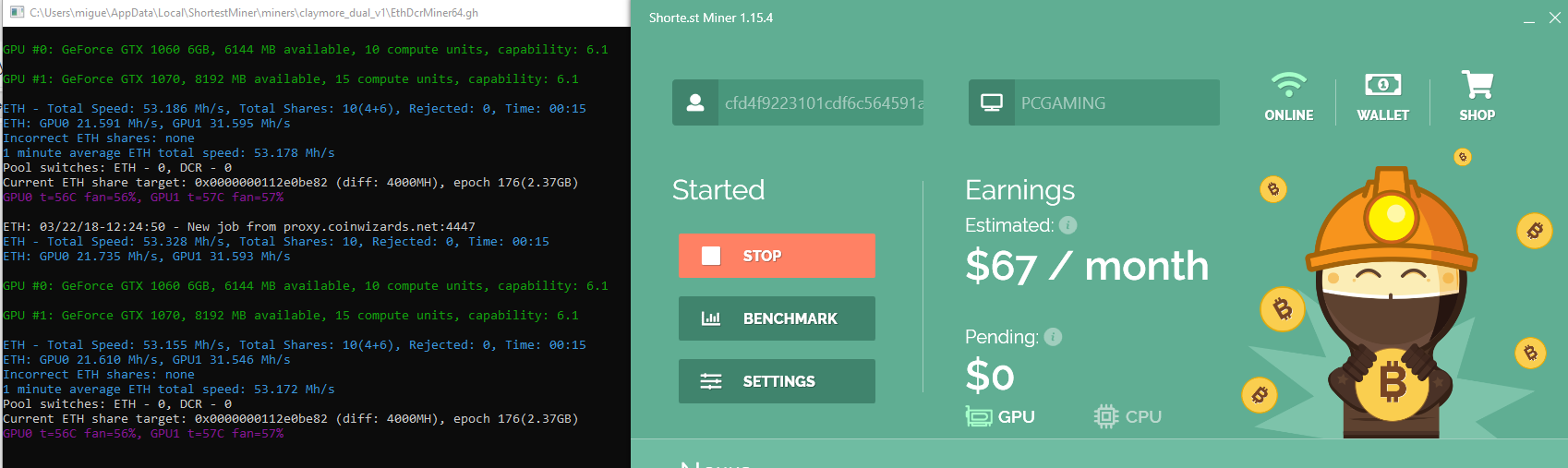
Task: Click the 'Earnings' heading
Action: (1019, 190)
